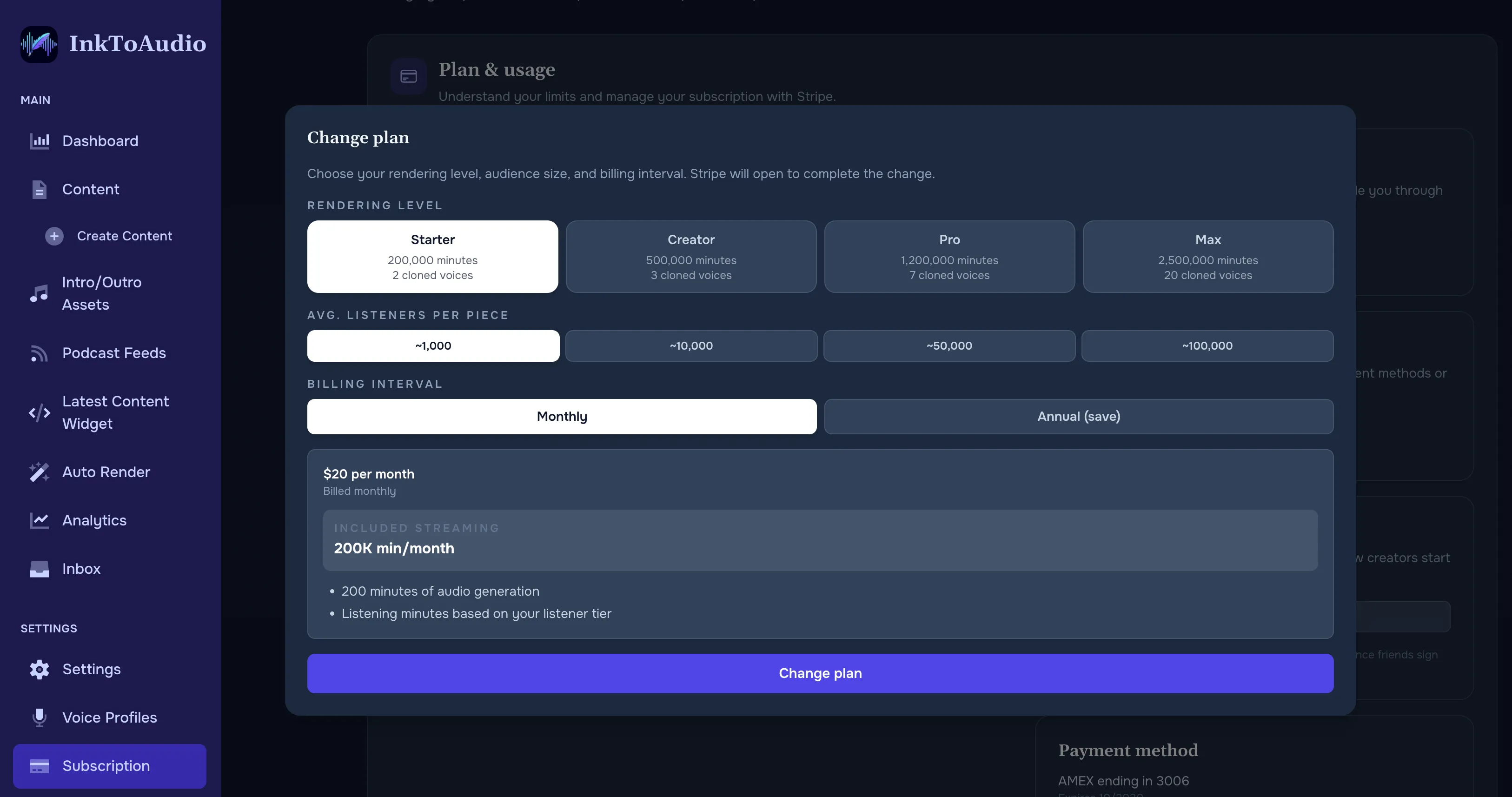This screenshot has height=797, width=1512.
Task: Navigate to Voice Profiles
Action: (x=109, y=717)
